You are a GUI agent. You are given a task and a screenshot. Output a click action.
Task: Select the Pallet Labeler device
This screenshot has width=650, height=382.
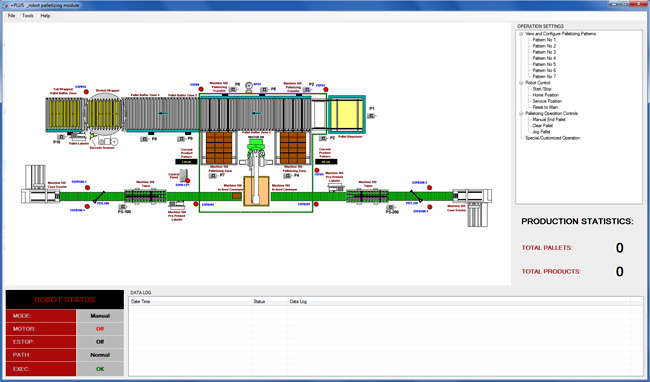tap(79, 137)
